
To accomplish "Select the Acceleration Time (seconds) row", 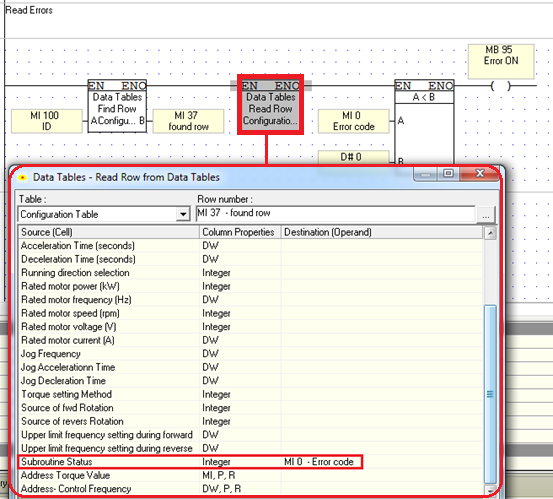I will point(250,245).
